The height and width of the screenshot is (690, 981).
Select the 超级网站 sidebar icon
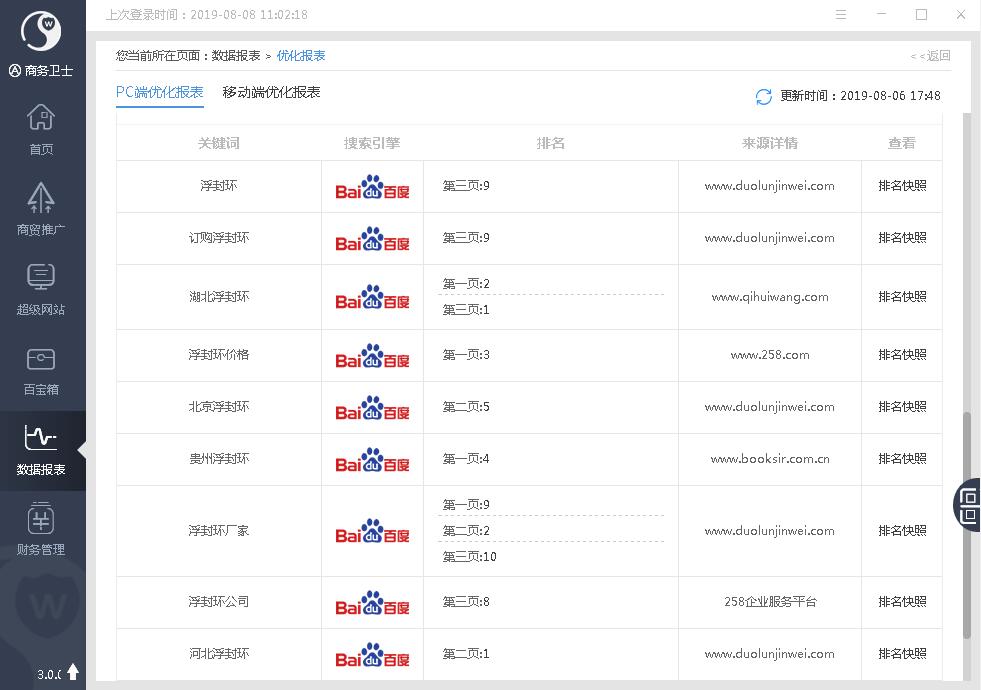pyautogui.click(x=41, y=290)
